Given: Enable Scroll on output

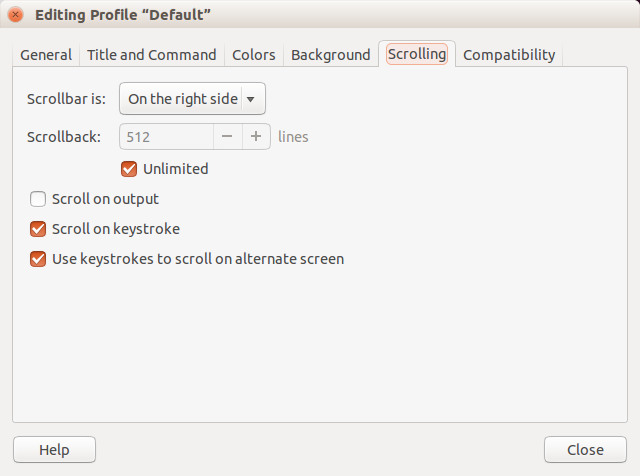Looking at the screenshot, I should coord(39,199).
